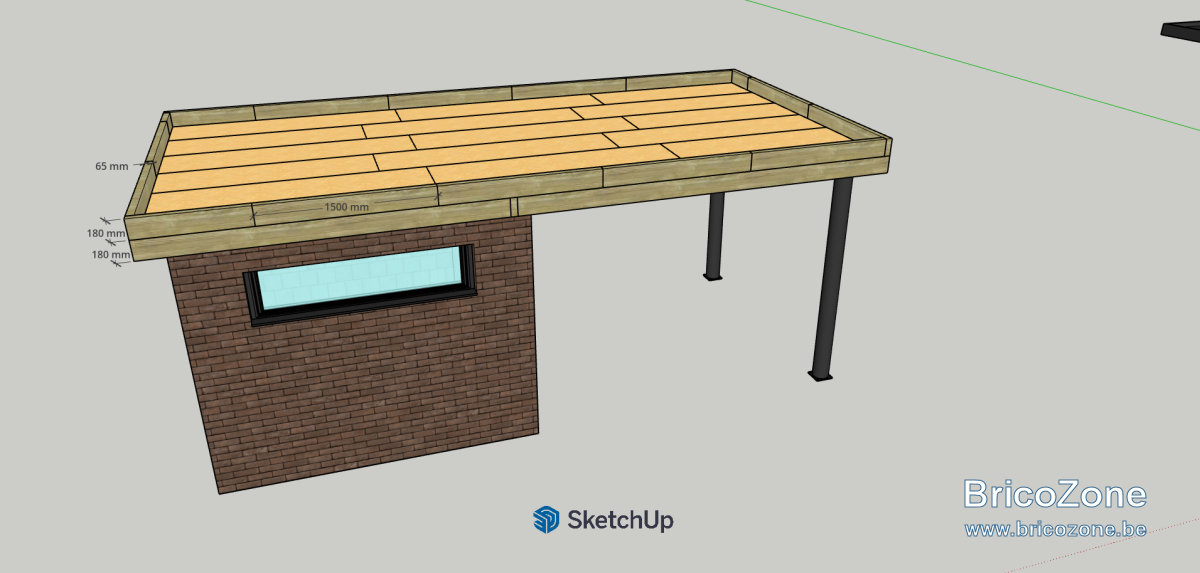Select the farther black steel post
This screenshot has height=573, width=1200.
pos(715,234)
